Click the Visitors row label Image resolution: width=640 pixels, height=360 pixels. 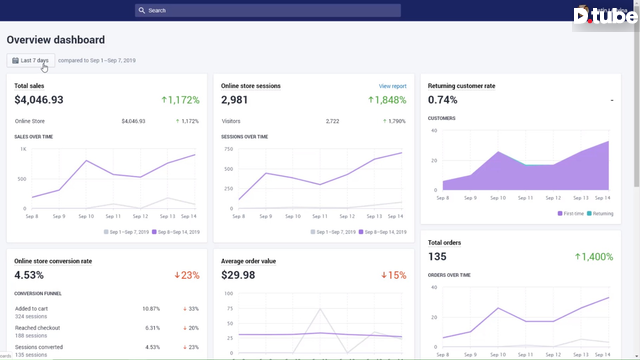pos(231,121)
